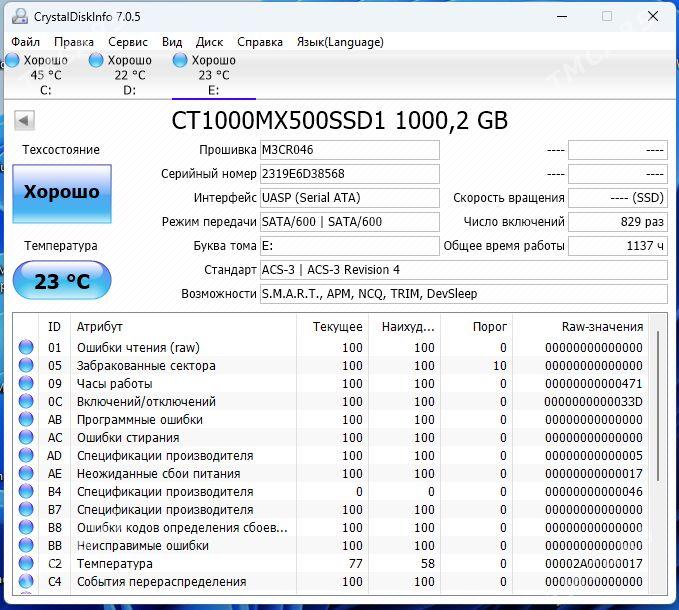The width and height of the screenshot is (679, 610).
Task: Click the previous disk arrow button
Action: tap(24, 121)
